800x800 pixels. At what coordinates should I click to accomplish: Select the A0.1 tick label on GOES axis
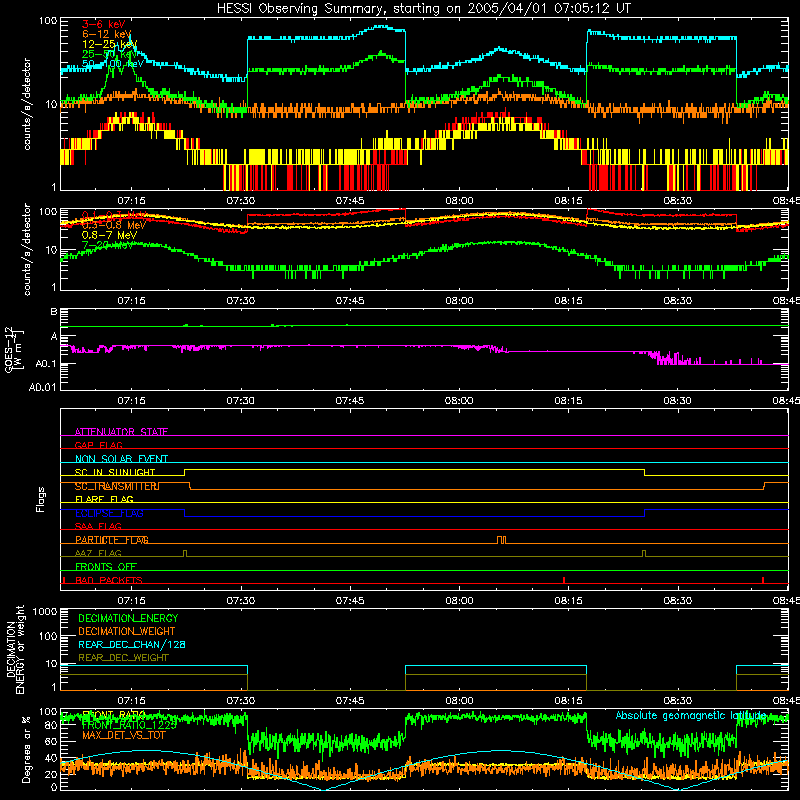[x=46, y=363]
